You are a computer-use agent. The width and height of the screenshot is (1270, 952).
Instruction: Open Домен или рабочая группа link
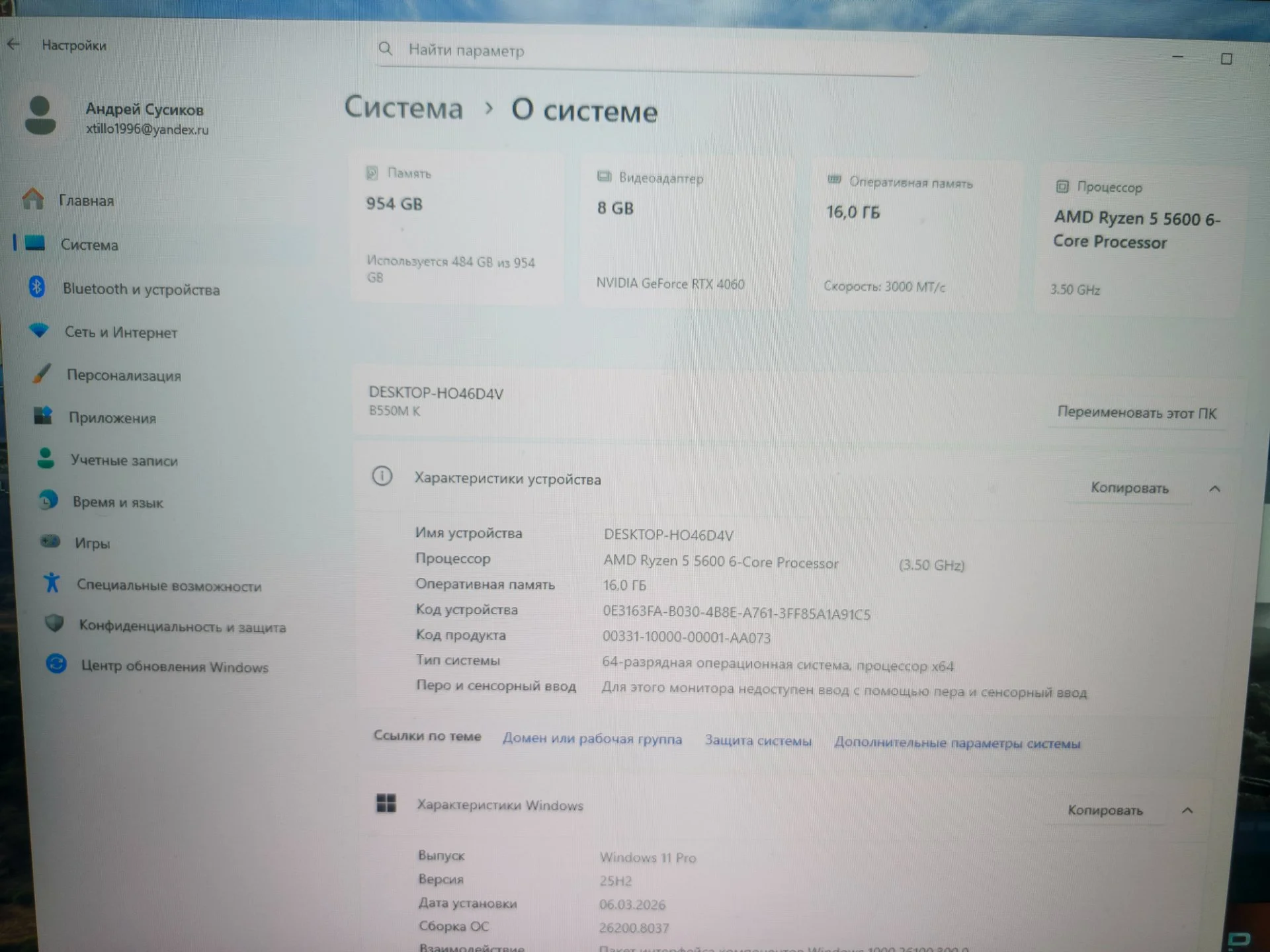pos(592,738)
